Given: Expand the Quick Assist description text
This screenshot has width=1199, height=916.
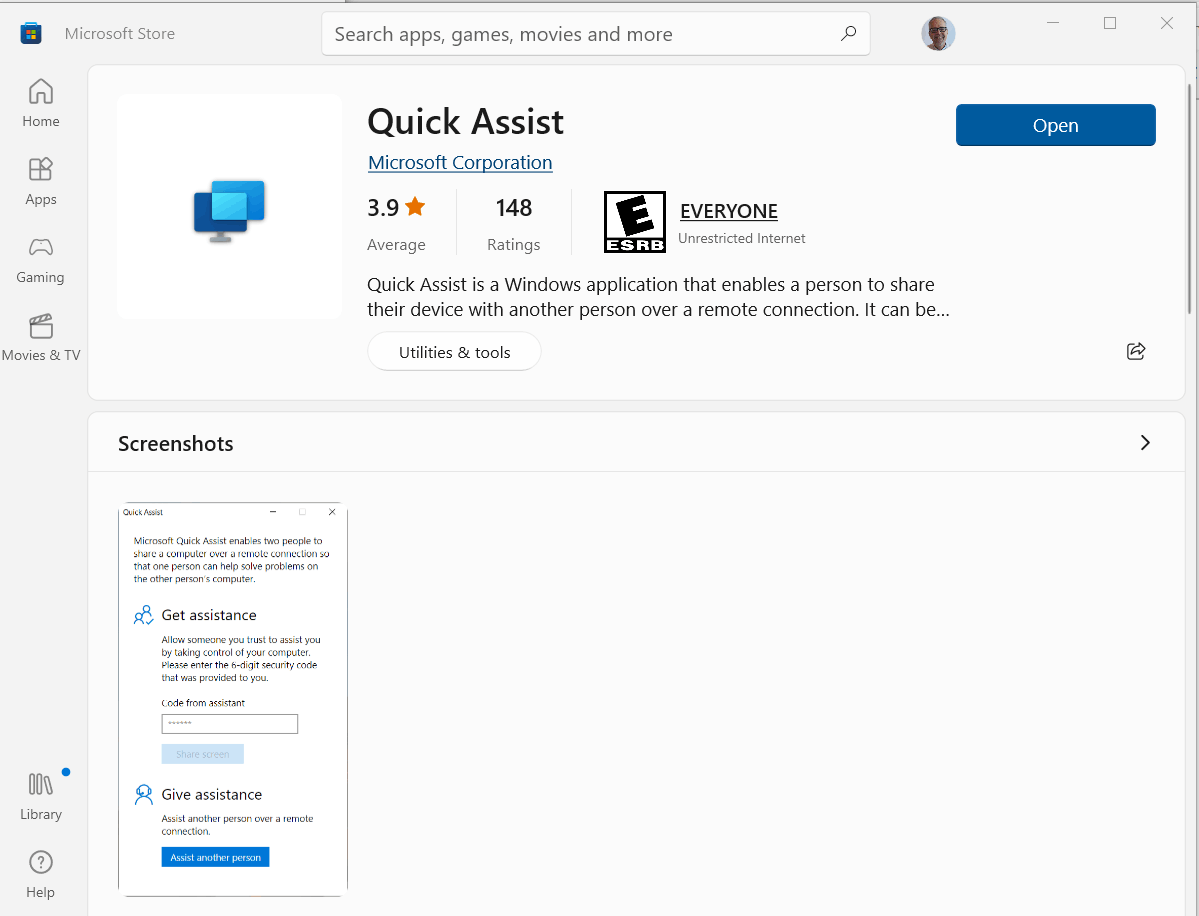Looking at the screenshot, I should pyautogui.click(x=658, y=297).
